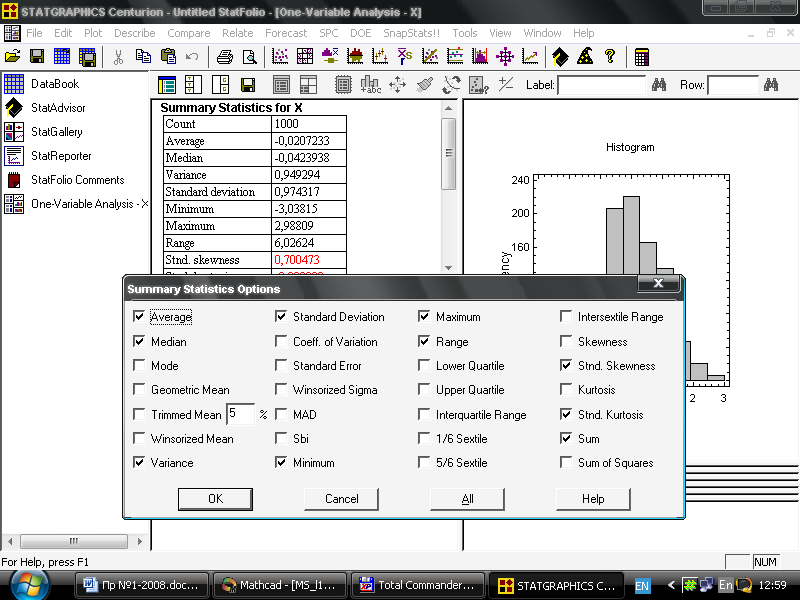Click OK in Summary Statistics Options
The height and width of the screenshot is (600, 800).
[x=215, y=499]
